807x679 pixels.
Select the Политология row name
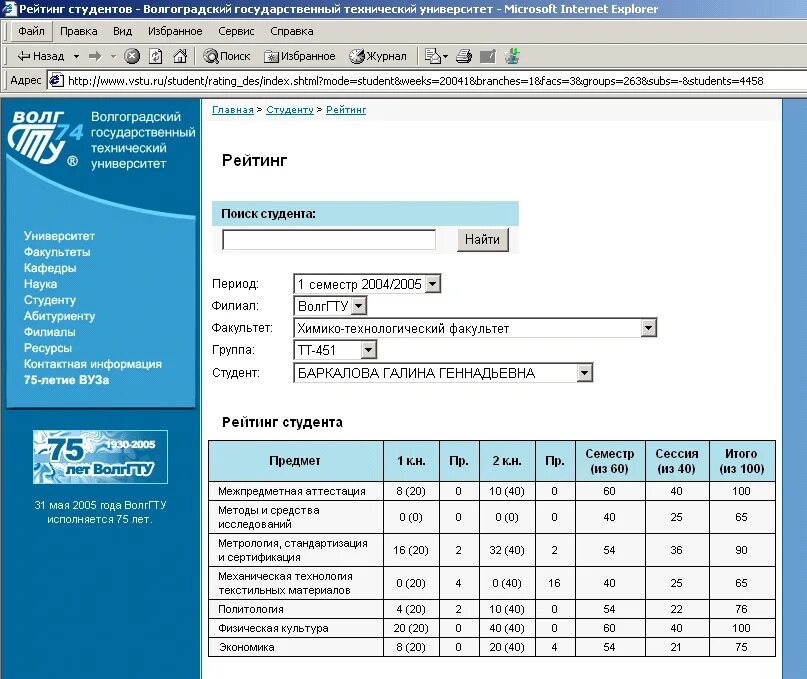251,609
